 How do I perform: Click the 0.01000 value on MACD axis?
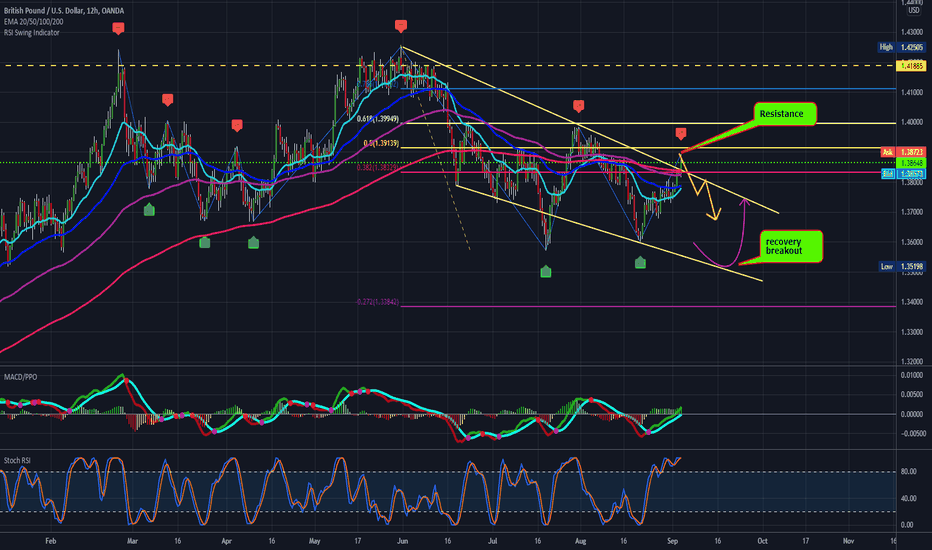[x=912, y=375]
